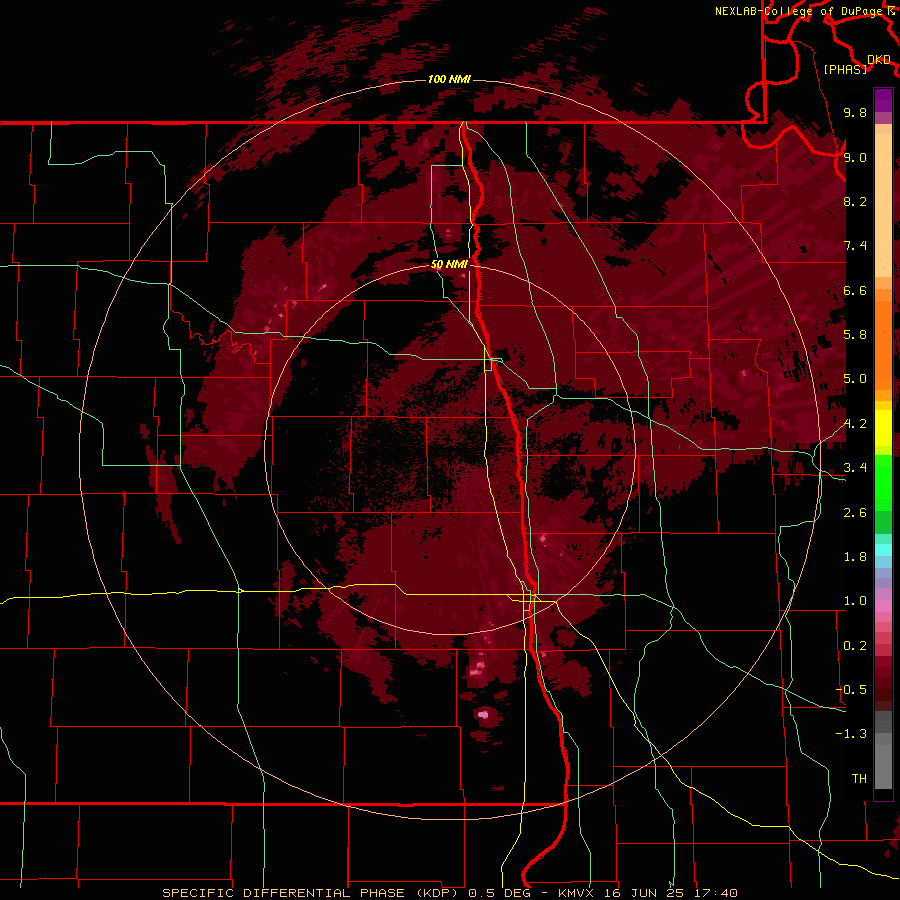900x900 pixels.
Task: Click the 8.2 value on the scale
Action: pyautogui.click(x=855, y=201)
